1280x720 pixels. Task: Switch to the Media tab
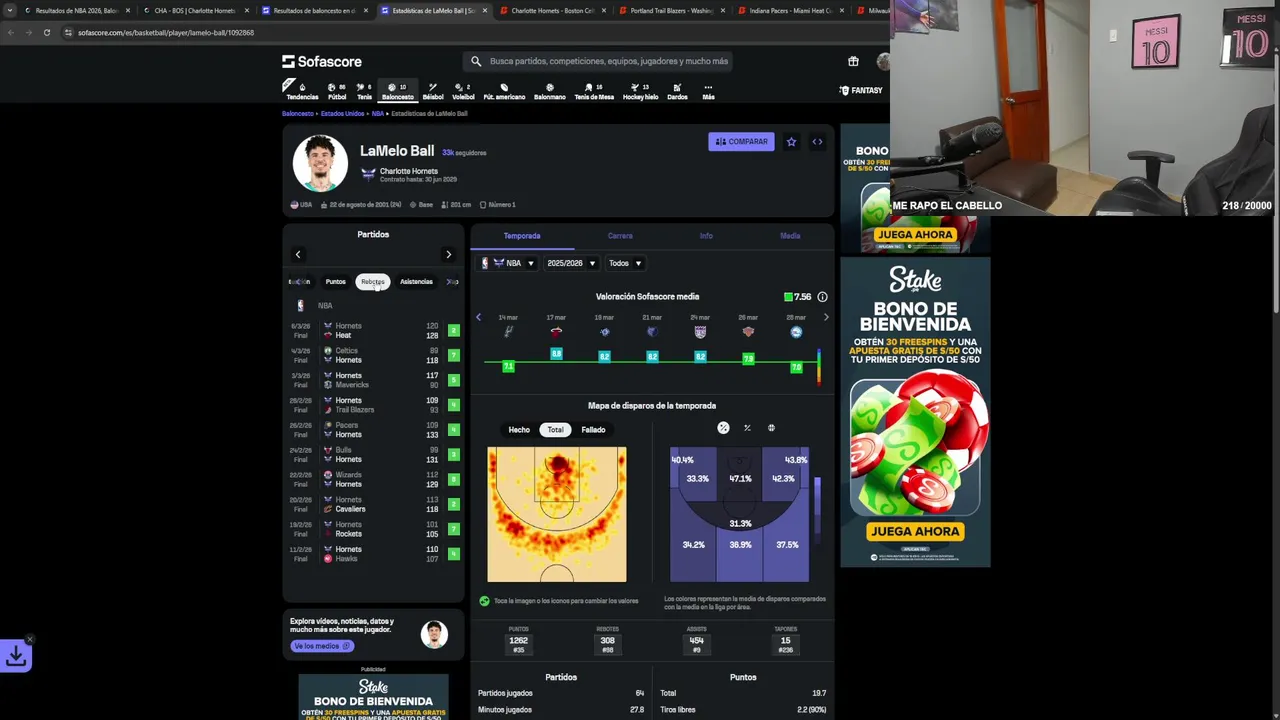pyautogui.click(x=790, y=236)
